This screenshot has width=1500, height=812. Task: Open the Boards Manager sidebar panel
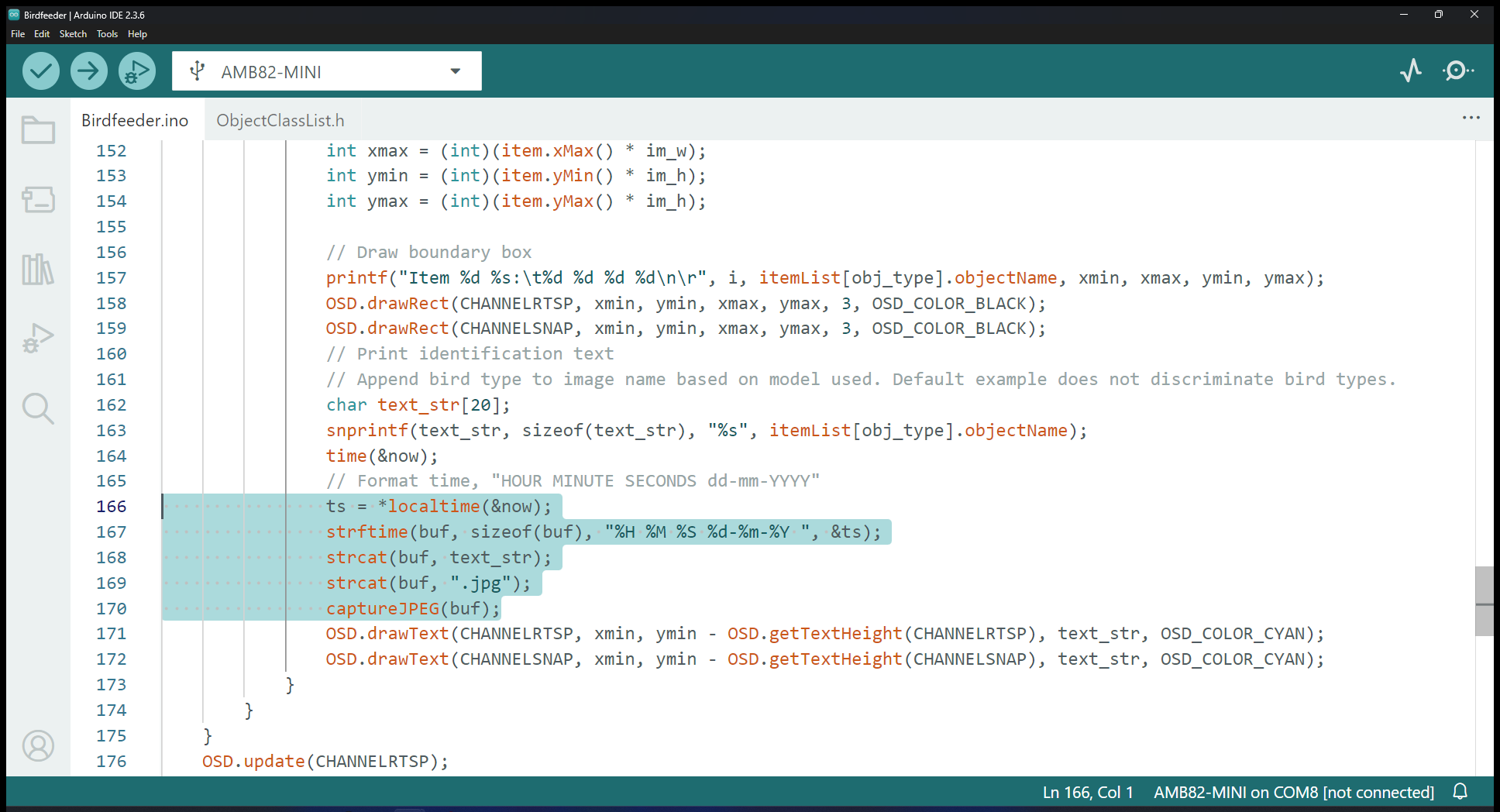tap(38, 200)
